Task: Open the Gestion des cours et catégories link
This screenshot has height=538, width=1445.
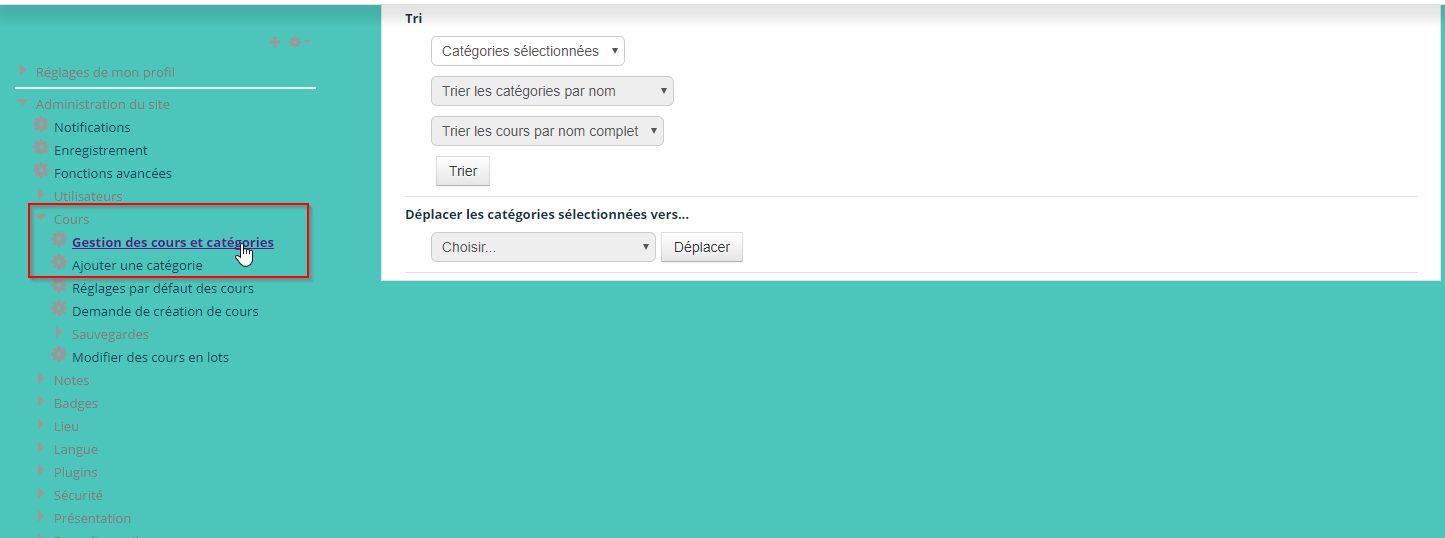Action: click(172, 242)
